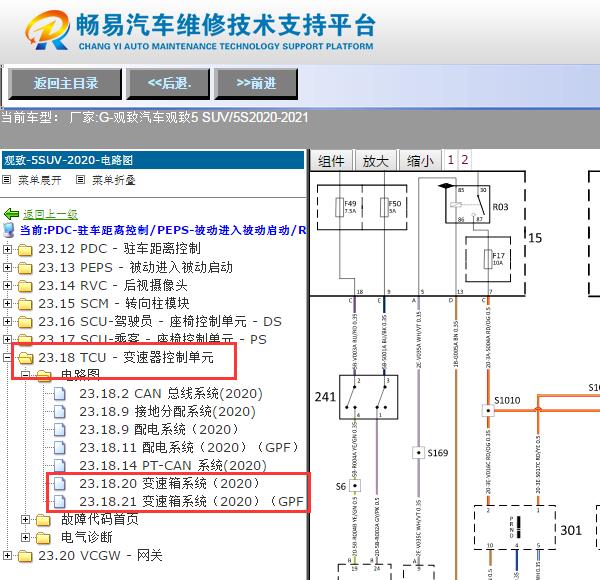Expand the 23.15 SCM node
This screenshot has height=580, width=600.
pos(7,303)
